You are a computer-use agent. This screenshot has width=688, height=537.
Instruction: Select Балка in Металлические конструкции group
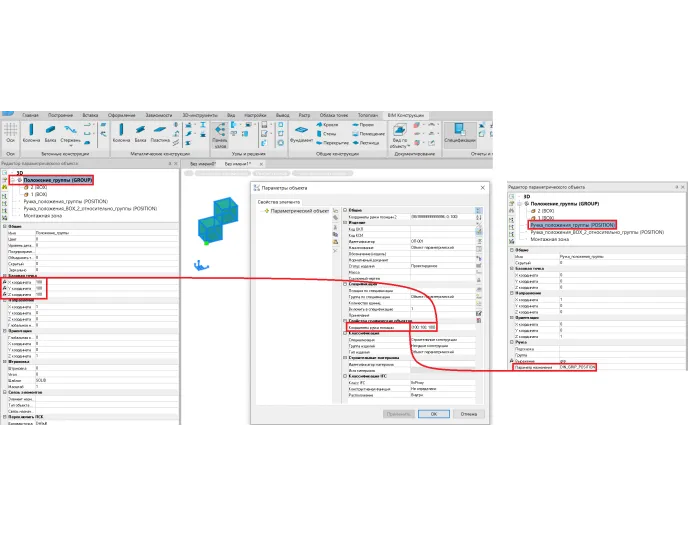point(140,133)
